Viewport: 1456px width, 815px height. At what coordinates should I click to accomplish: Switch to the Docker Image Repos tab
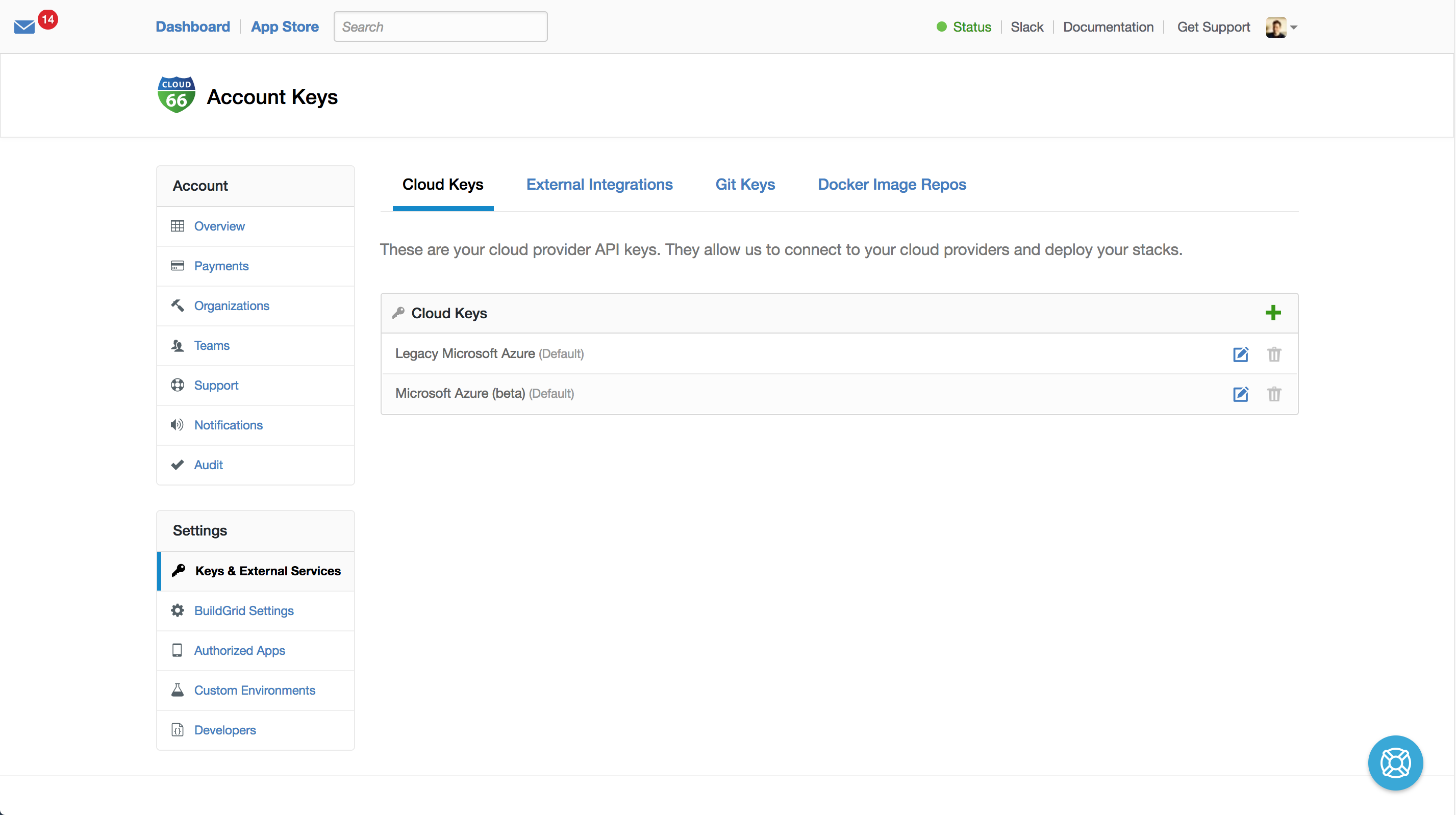coord(892,184)
